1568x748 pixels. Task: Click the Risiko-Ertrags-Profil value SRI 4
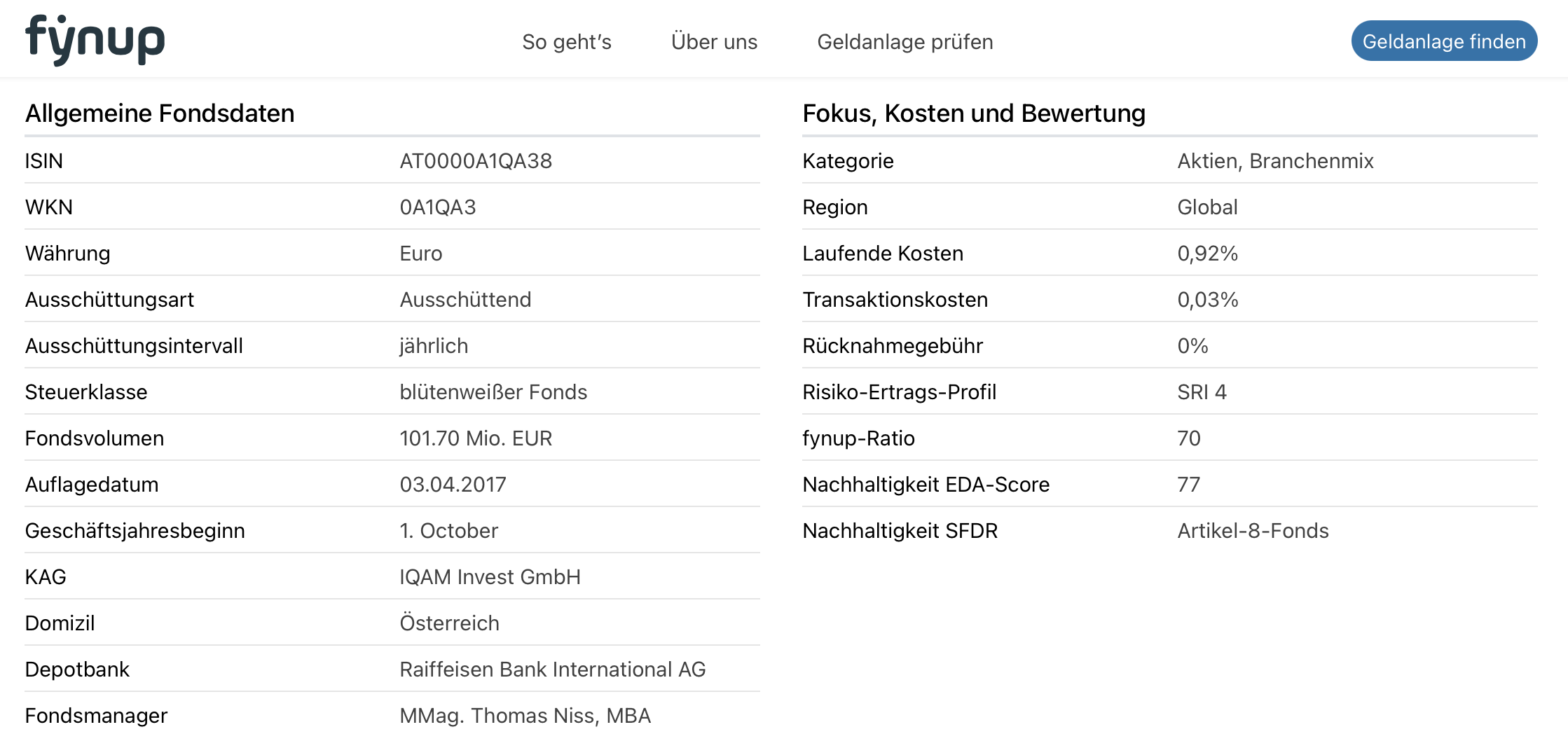pyautogui.click(x=1202, y=392)
